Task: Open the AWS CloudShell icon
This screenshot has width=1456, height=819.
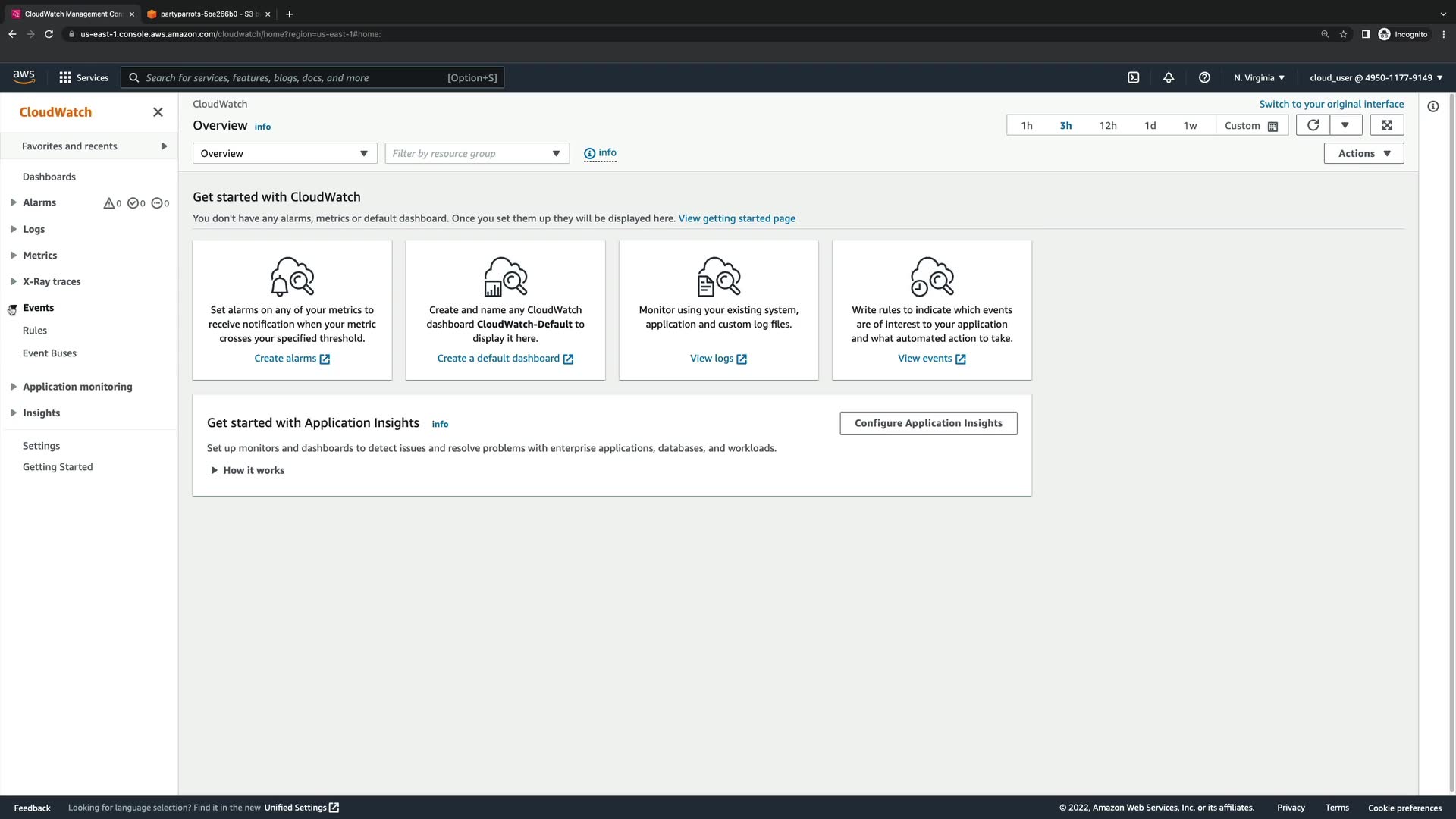Action: (1133, 77)
